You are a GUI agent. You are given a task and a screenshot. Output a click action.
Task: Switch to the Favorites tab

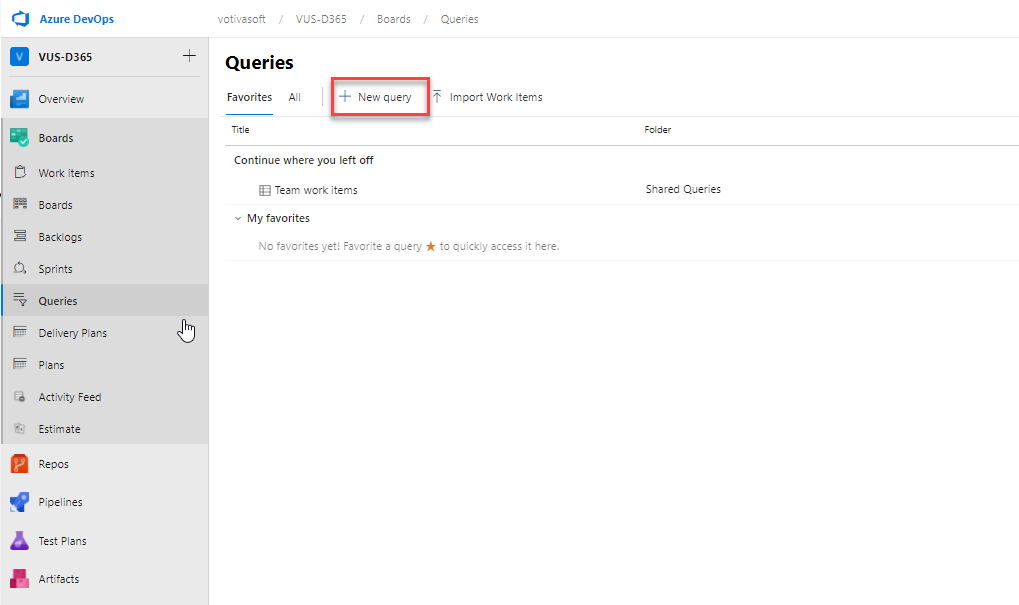tap(250, 97)
